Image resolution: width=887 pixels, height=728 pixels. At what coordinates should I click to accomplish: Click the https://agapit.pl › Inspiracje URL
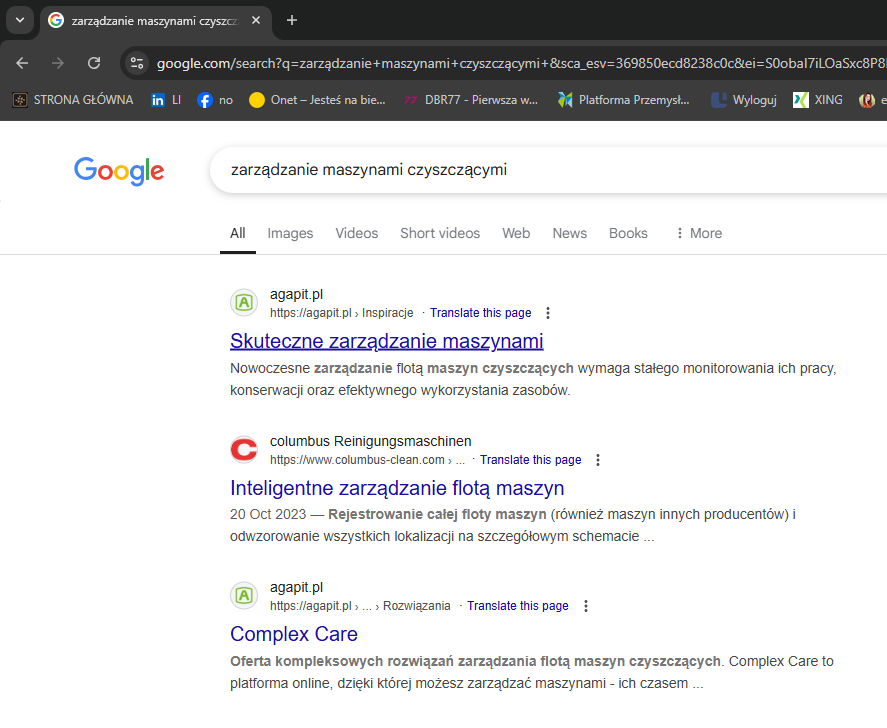tap(342, 313)
